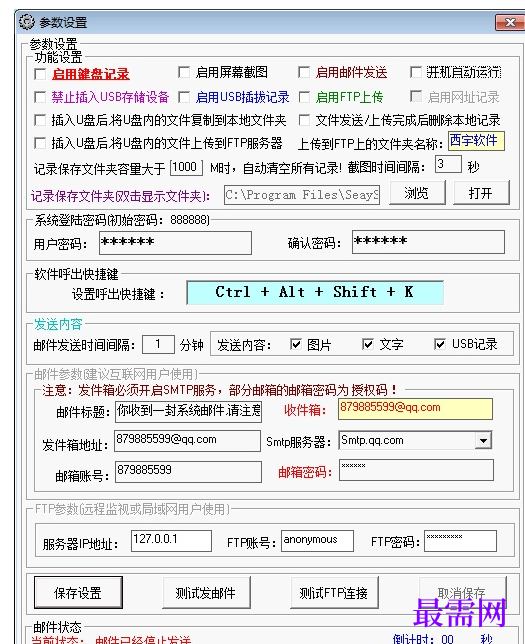
Task: Click the gear icon in the title bar
Action: tap(27, 22)
